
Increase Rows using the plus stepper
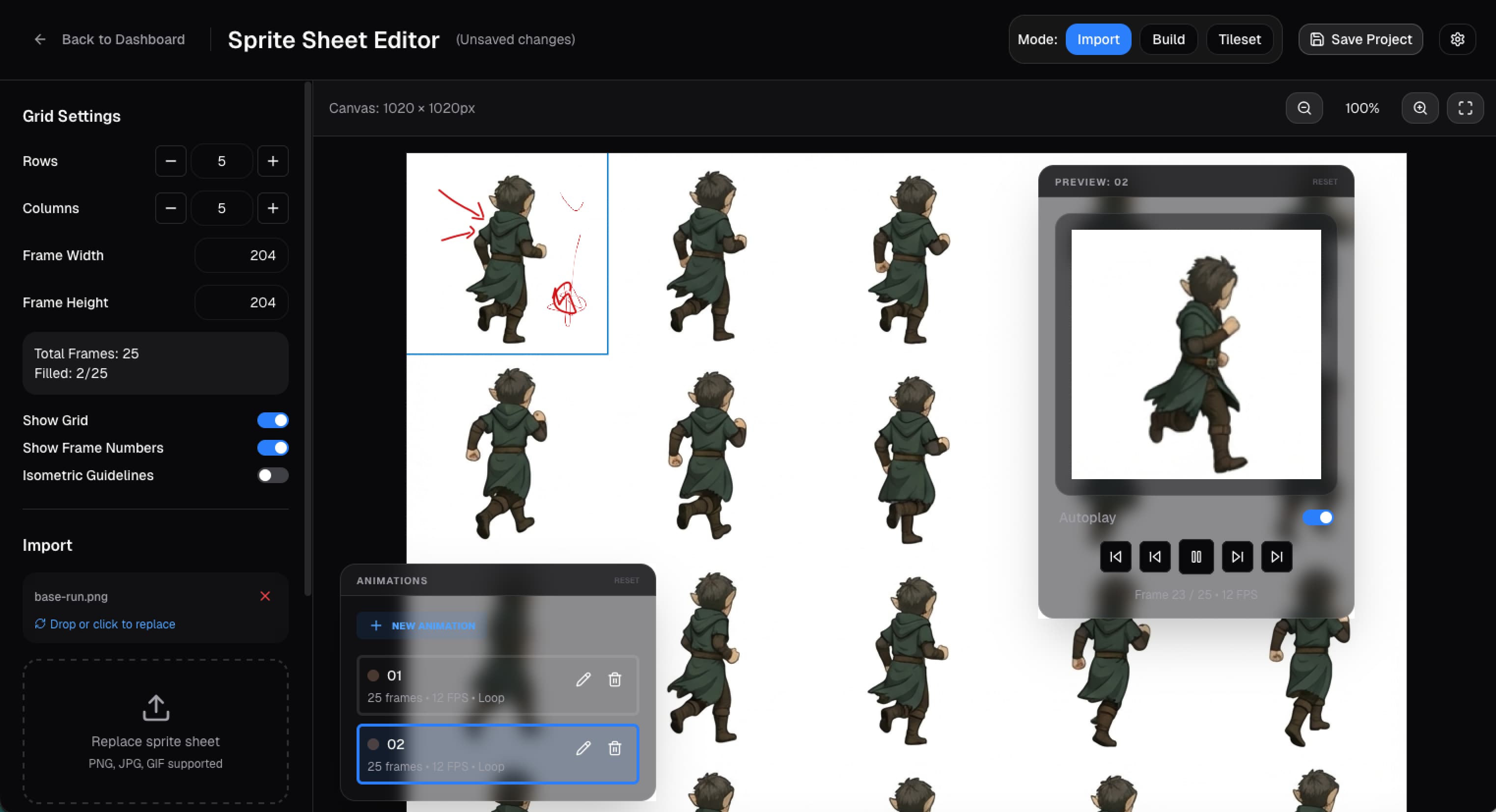click(x=273, y=161)
